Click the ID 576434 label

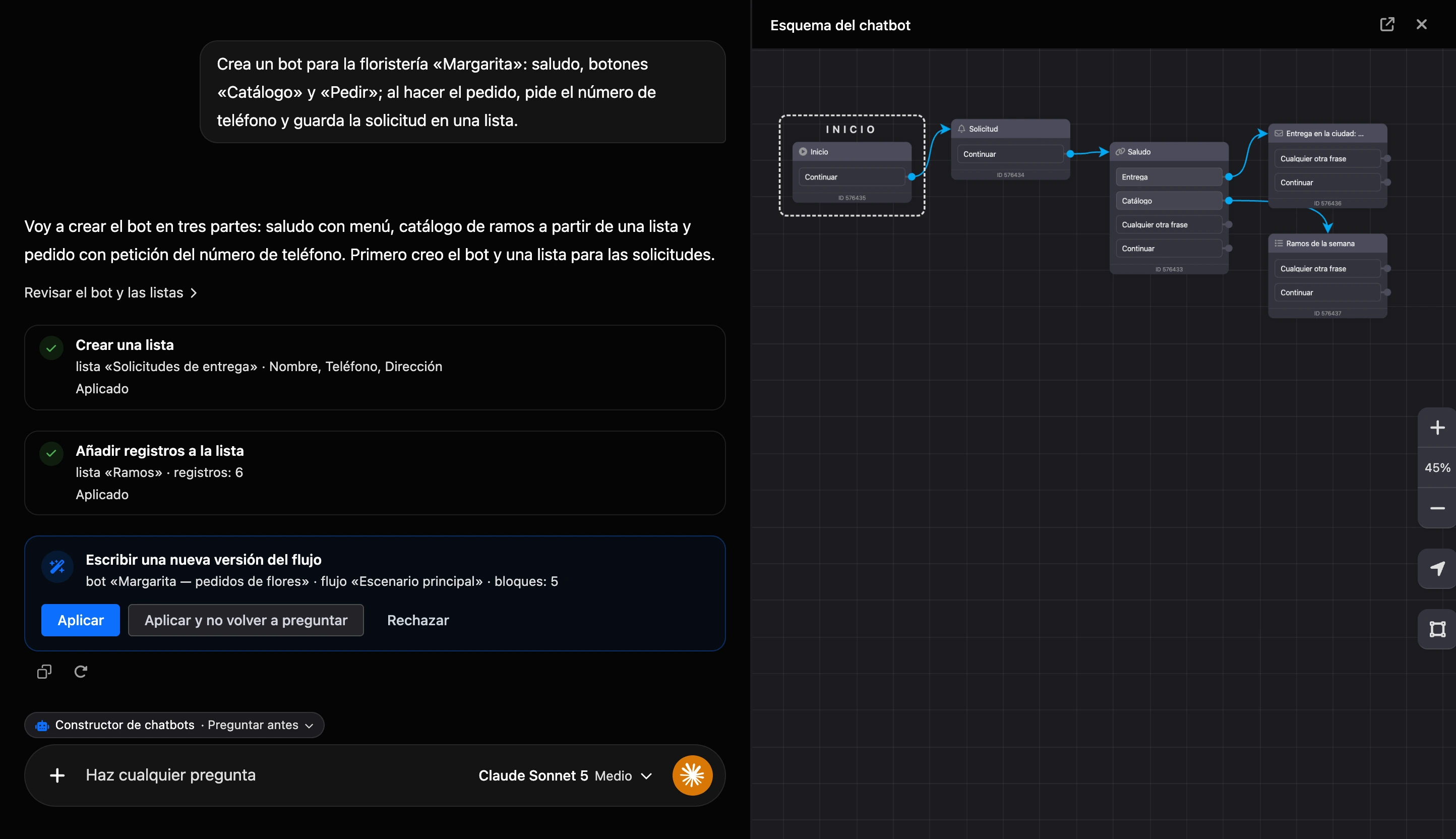tap(1010, 174)
